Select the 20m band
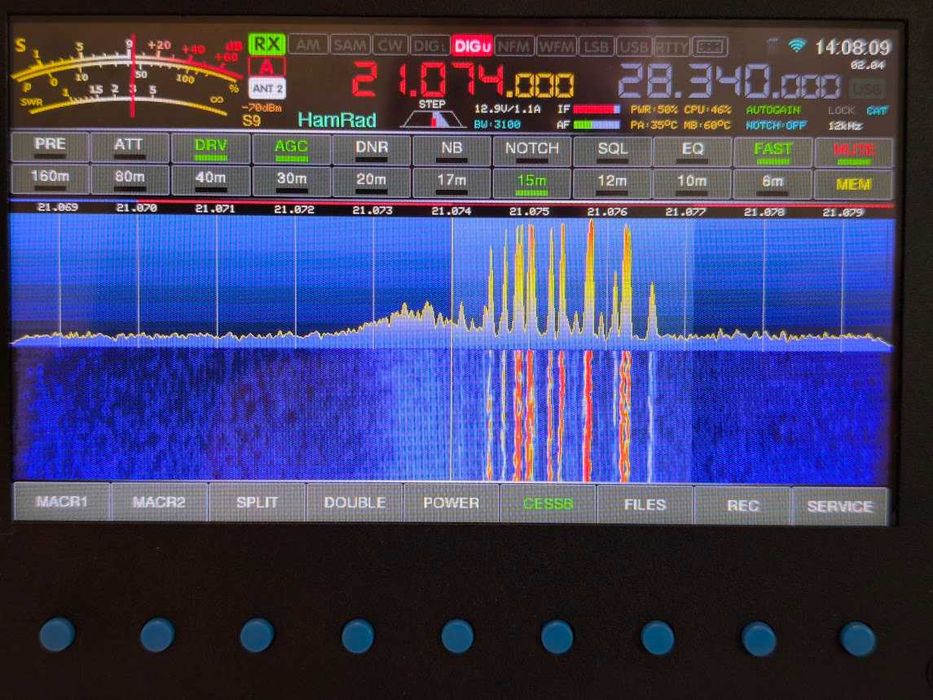 pos(371,181)
